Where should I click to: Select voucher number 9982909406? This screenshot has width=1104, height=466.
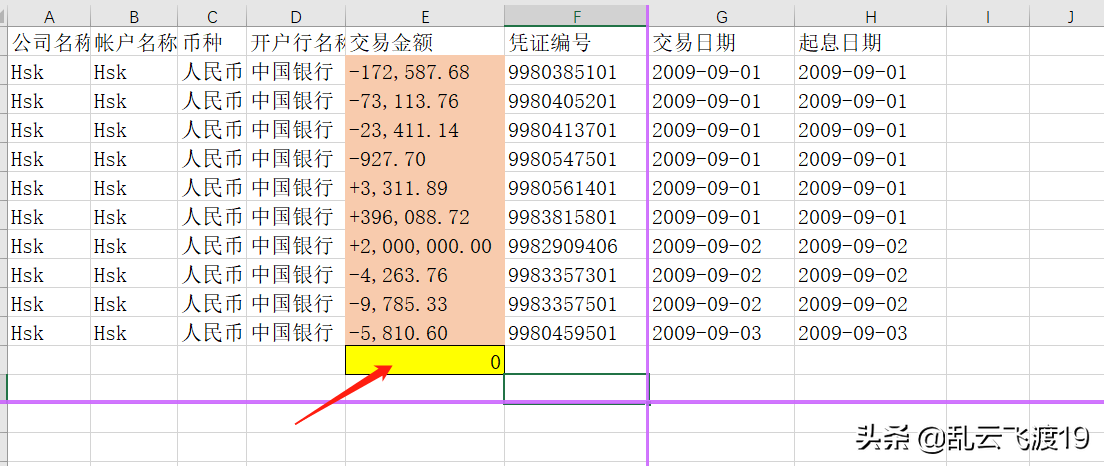[577, 246]
